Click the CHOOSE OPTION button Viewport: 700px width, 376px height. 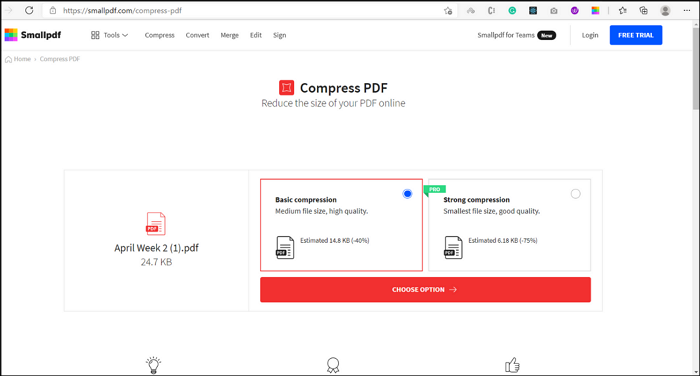(x=425, y=289)
